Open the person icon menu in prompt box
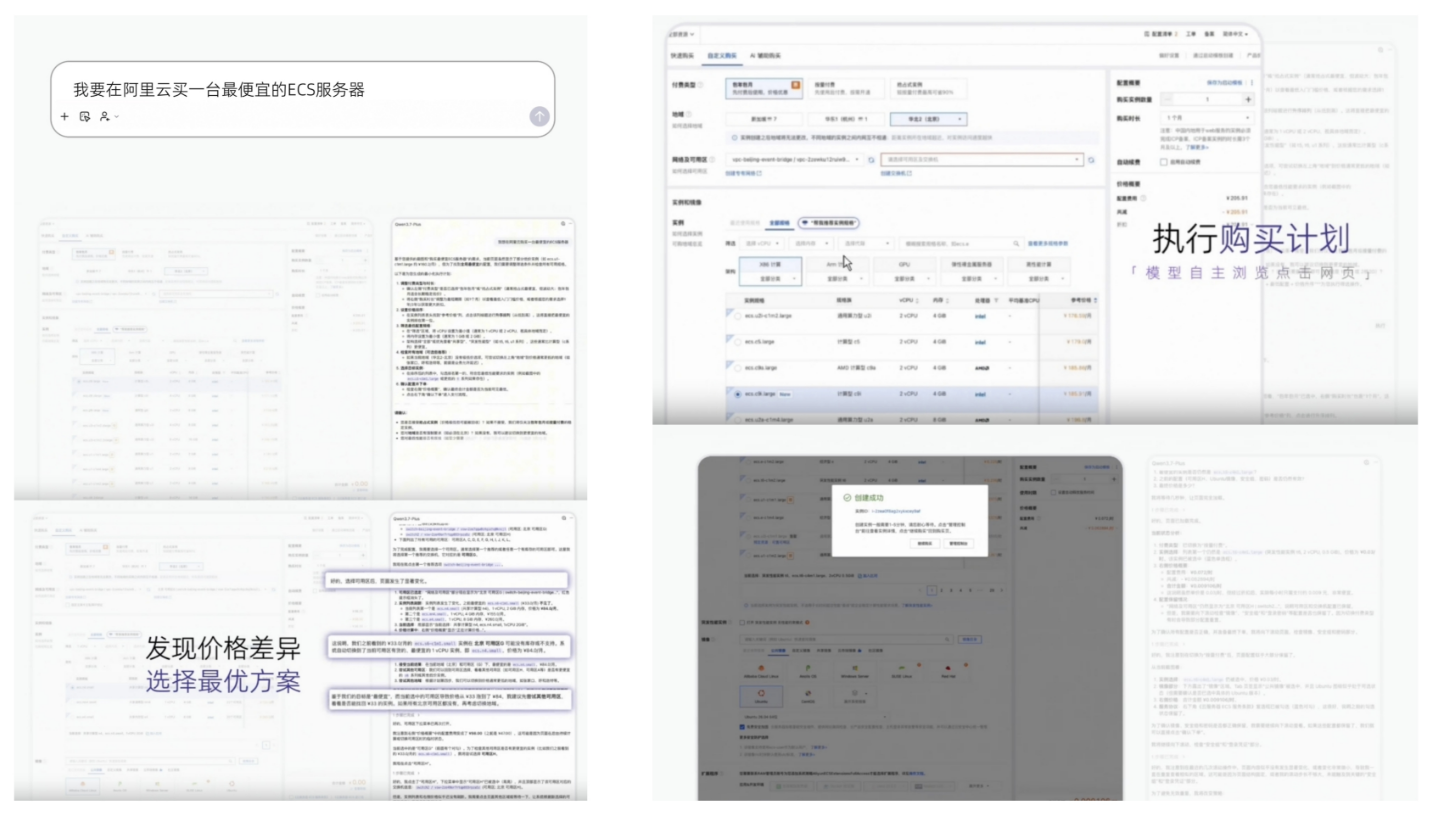Viewport: 1447px width, 825px height. point(108,117)
